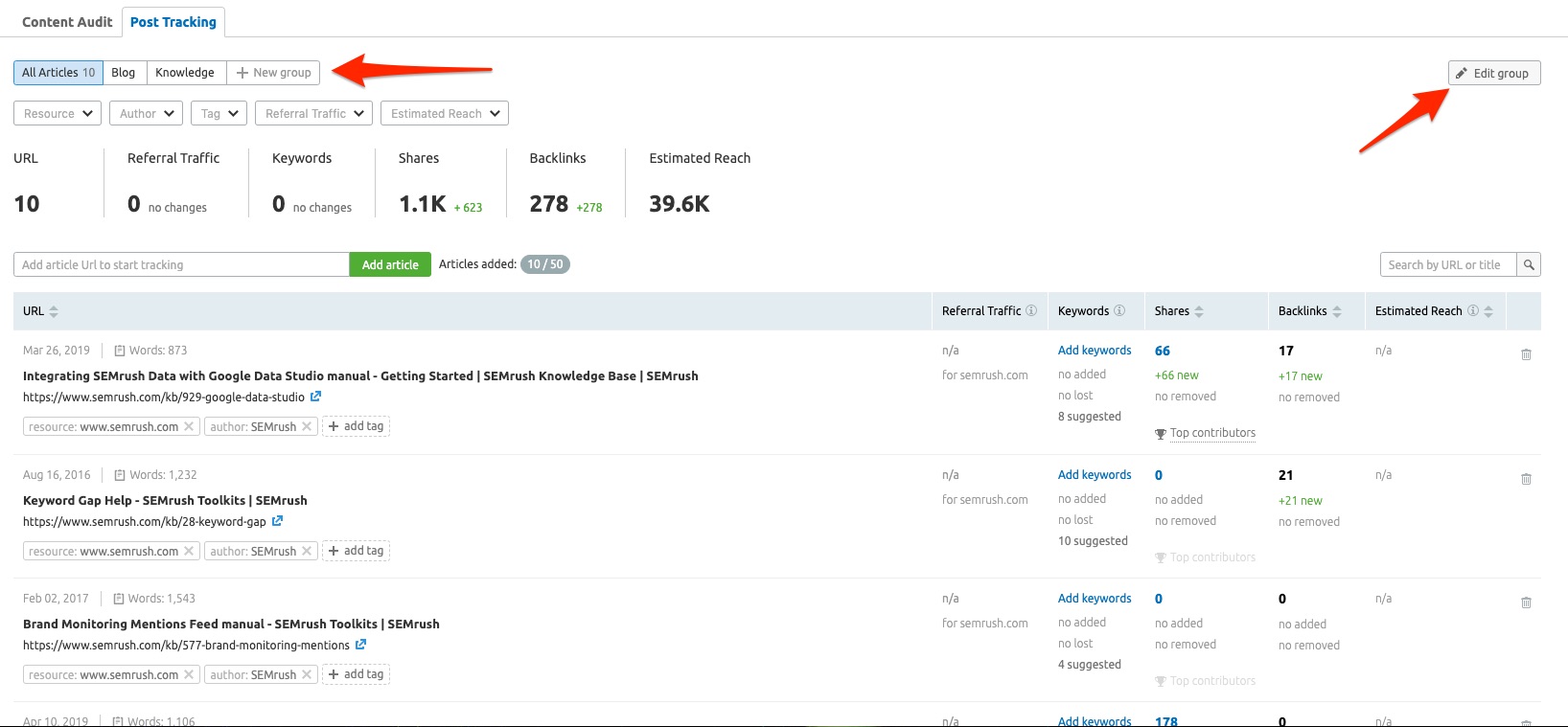Switch to the Content Audit tab
The height and width of the screenshot is (727, 1568).
(67, 21)
